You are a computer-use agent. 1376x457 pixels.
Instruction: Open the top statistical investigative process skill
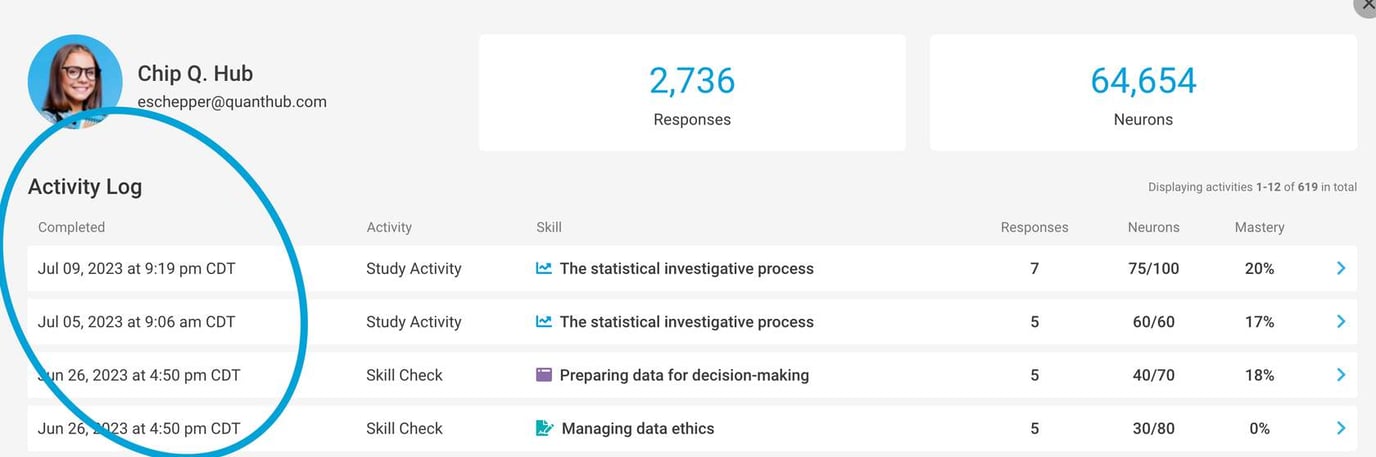click(x=686, y=268)
